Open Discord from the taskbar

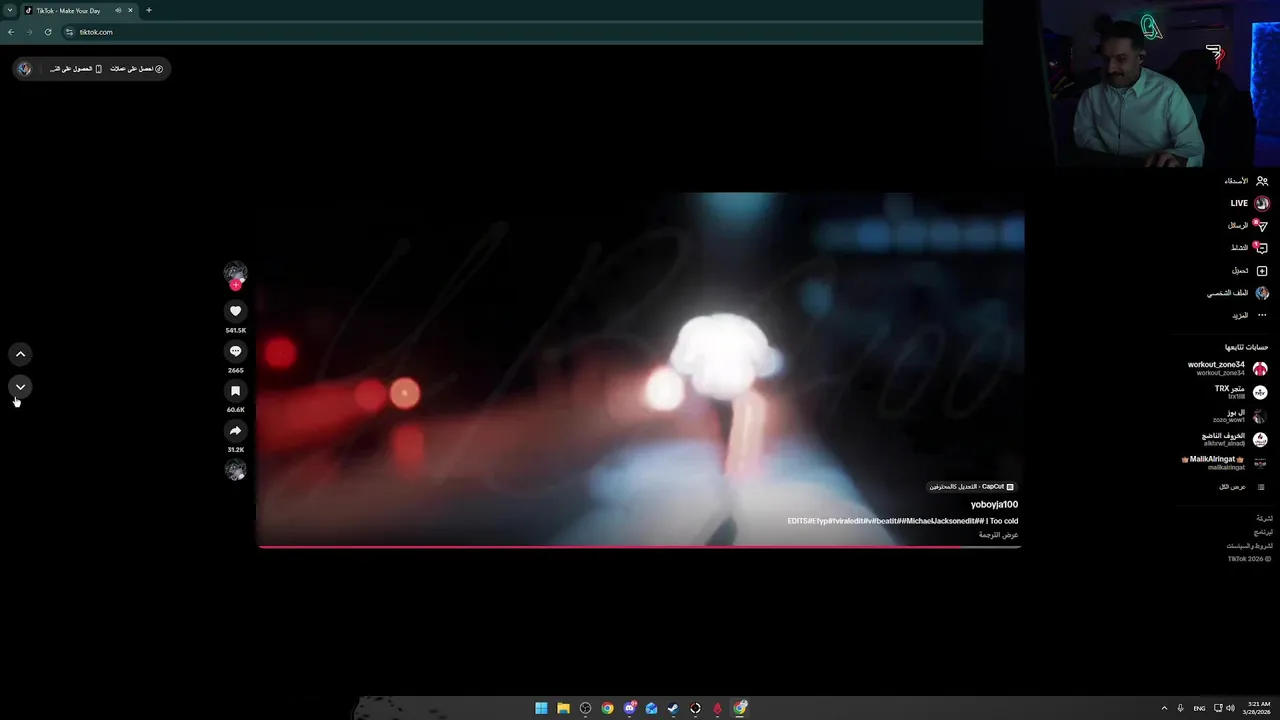click(629, 708)
